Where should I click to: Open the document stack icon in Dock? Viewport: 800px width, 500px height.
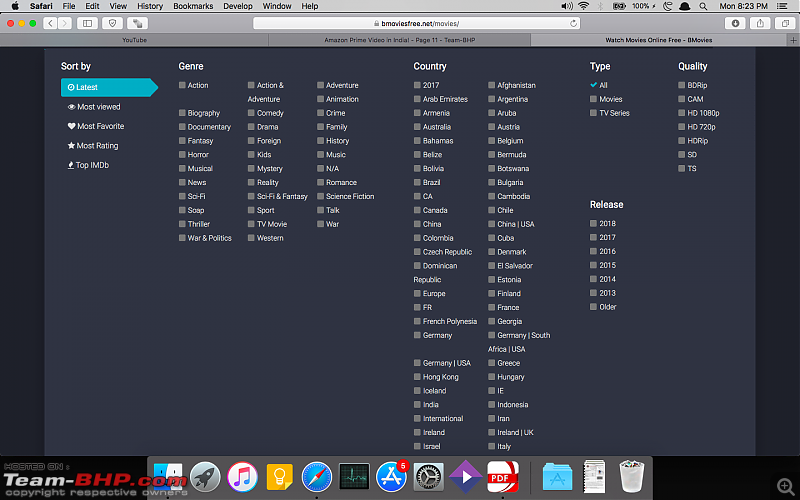(x=594, y=476)
